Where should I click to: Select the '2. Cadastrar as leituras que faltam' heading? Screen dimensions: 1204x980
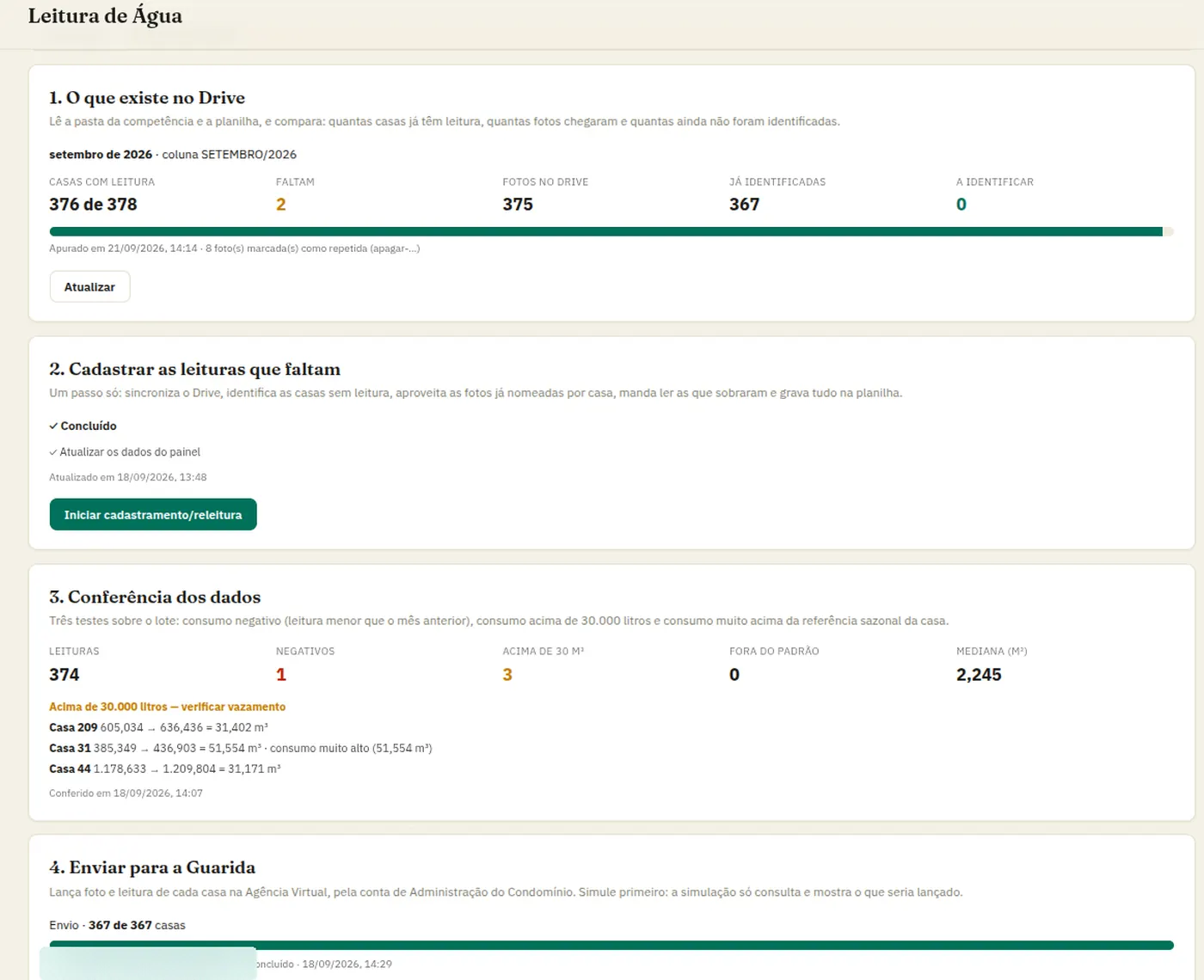point(195,370)
